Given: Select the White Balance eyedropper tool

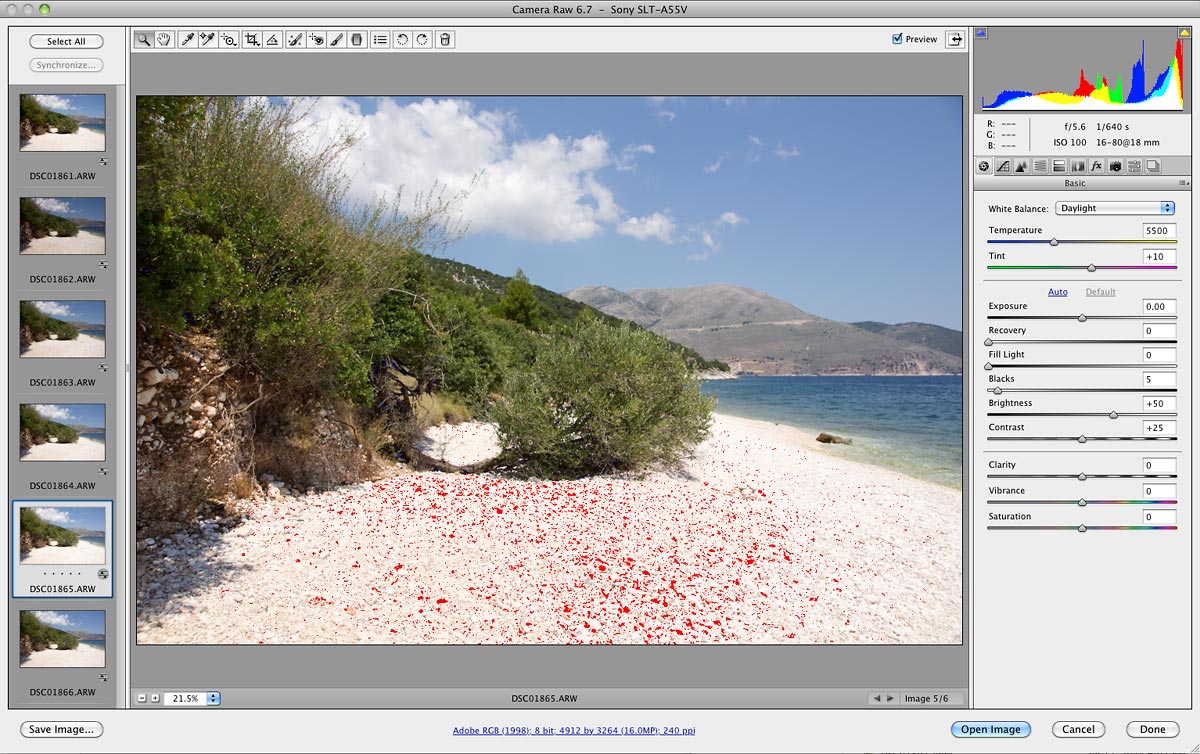Looking at the screenshot, I should click(186, 40).
